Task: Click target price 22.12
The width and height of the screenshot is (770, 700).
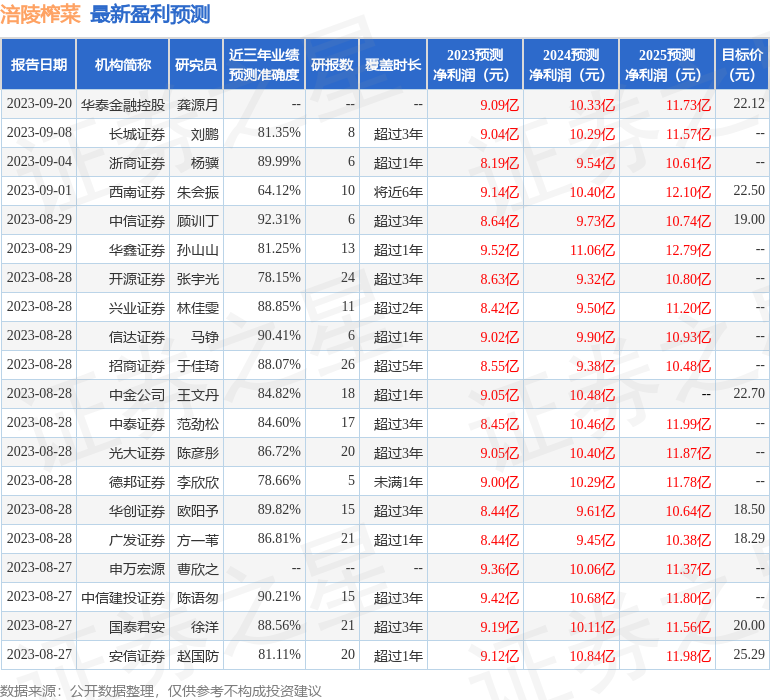Action: click(749, 104)
